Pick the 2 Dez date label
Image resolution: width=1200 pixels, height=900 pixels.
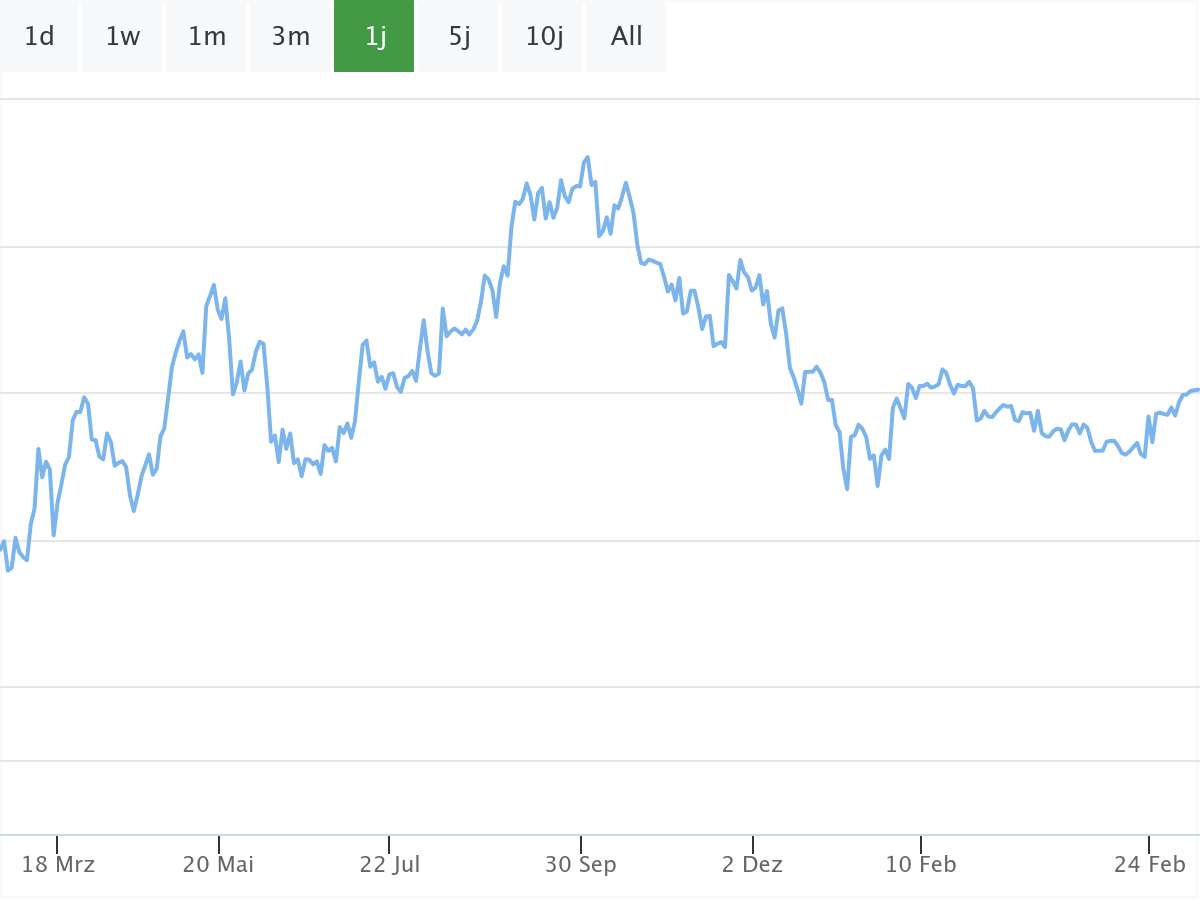[753, 864]
